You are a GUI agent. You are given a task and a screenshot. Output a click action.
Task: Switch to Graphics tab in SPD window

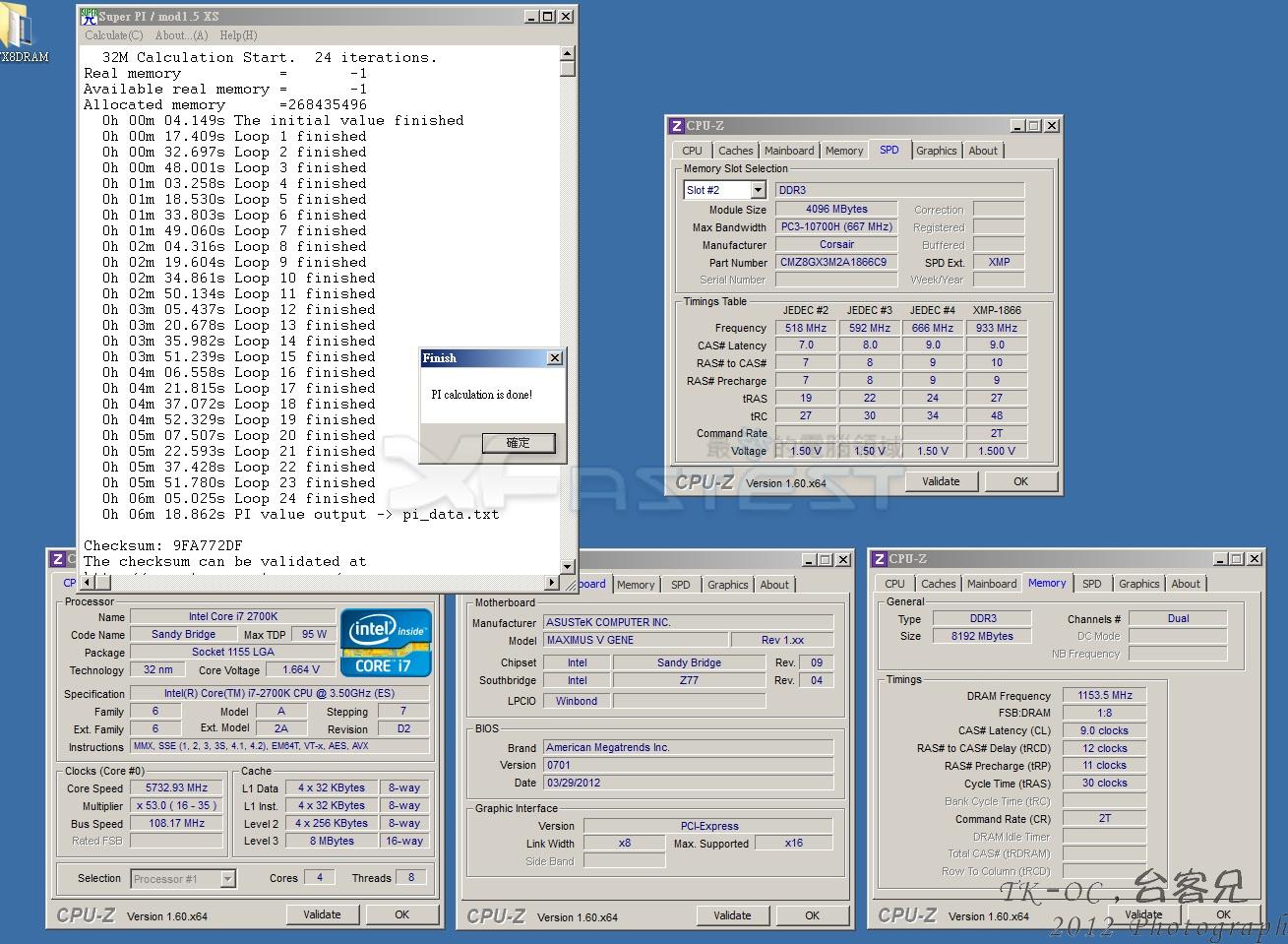click(937, 151)
